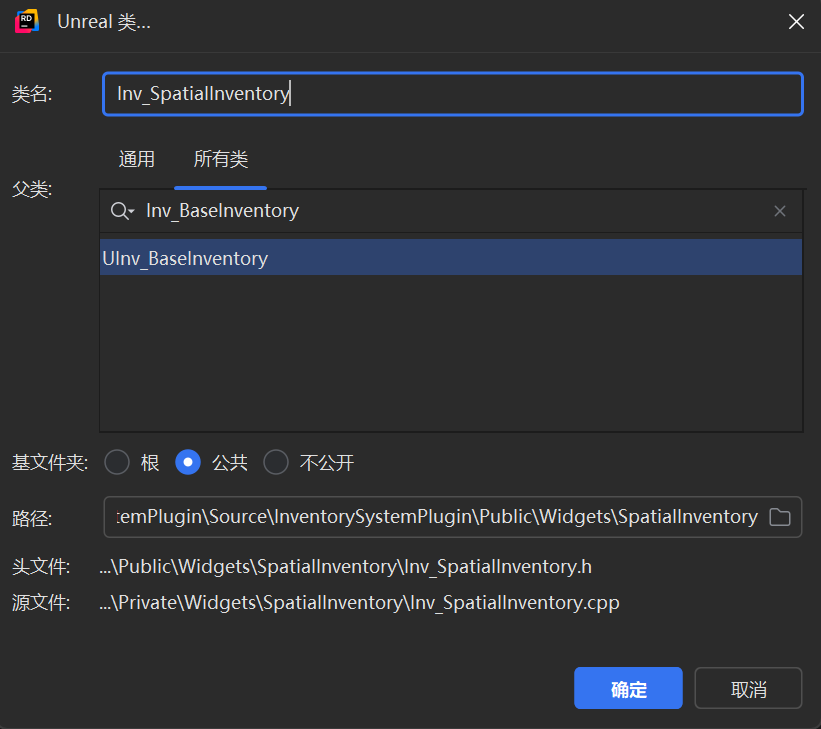
Task: Select the 不公开 base folder radio
Action: [276, 462]
